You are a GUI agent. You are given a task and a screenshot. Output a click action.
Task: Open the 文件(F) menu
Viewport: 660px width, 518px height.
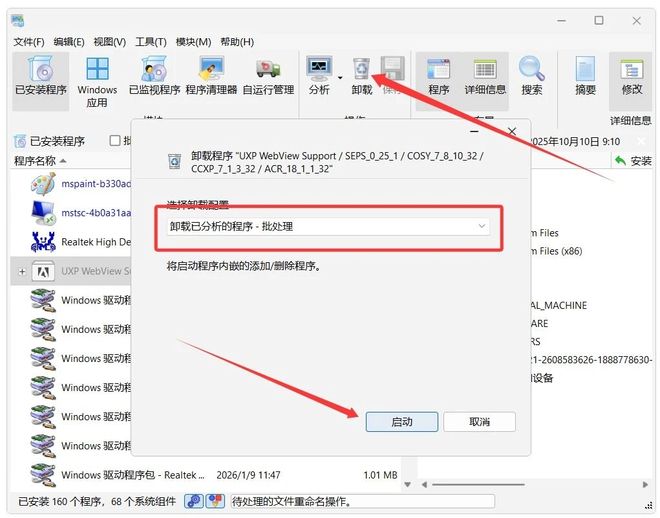(29, 42)
